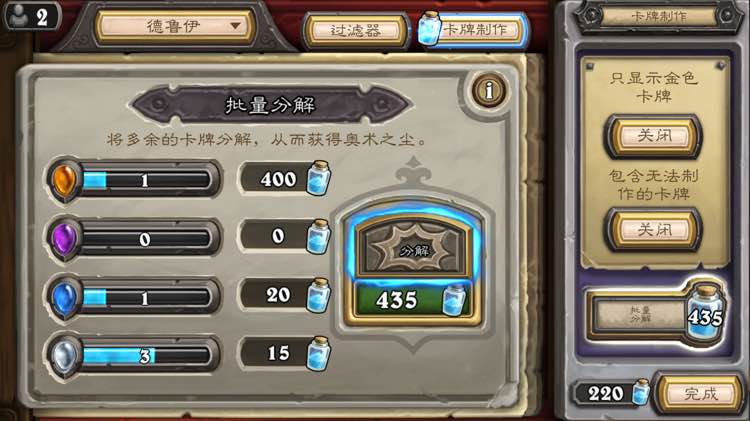
Task: Click the 完成 done button
Action: tap(700, 394)
